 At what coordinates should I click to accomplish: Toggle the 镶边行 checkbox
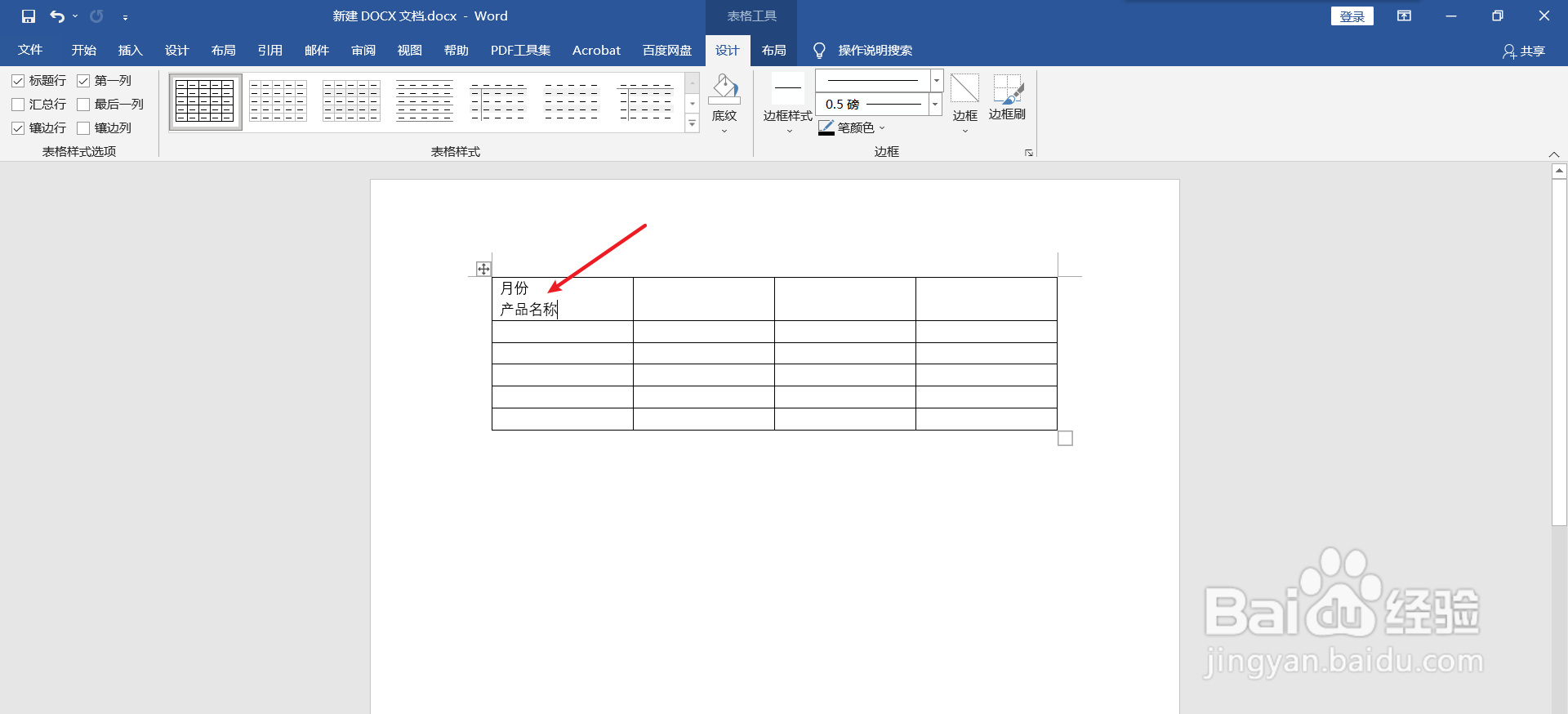[x=18, y=128]
